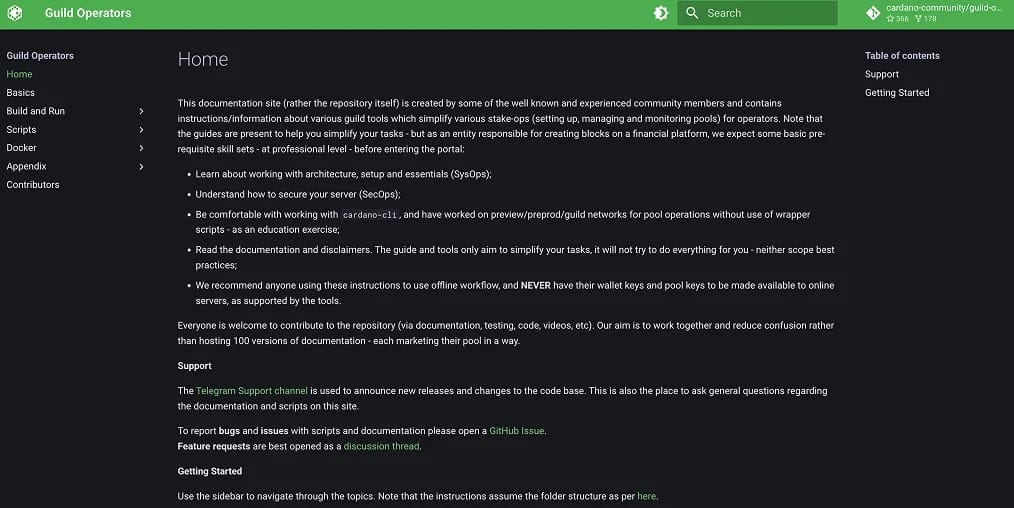Expand the Appendix section chevron
Screen dimensions: 1014x508
141,167
